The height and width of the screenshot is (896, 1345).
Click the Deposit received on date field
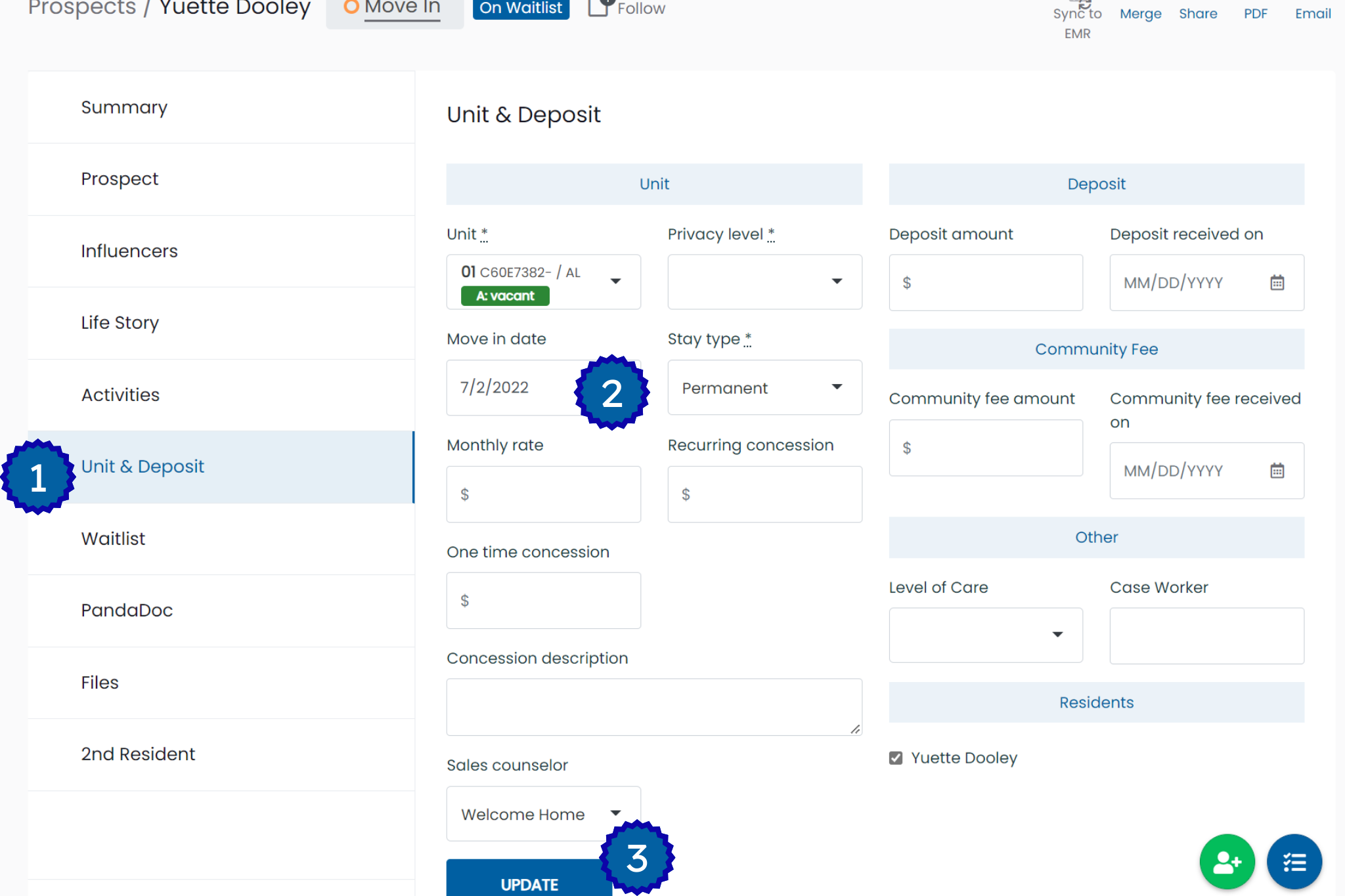click(x=1206, y=283)
